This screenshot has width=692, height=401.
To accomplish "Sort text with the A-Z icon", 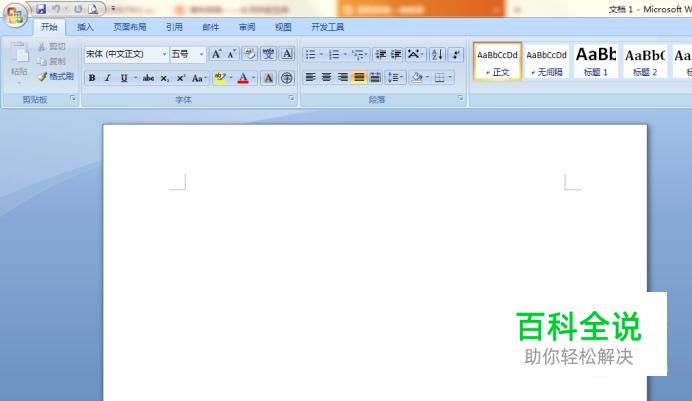I will tap(437, 54).
